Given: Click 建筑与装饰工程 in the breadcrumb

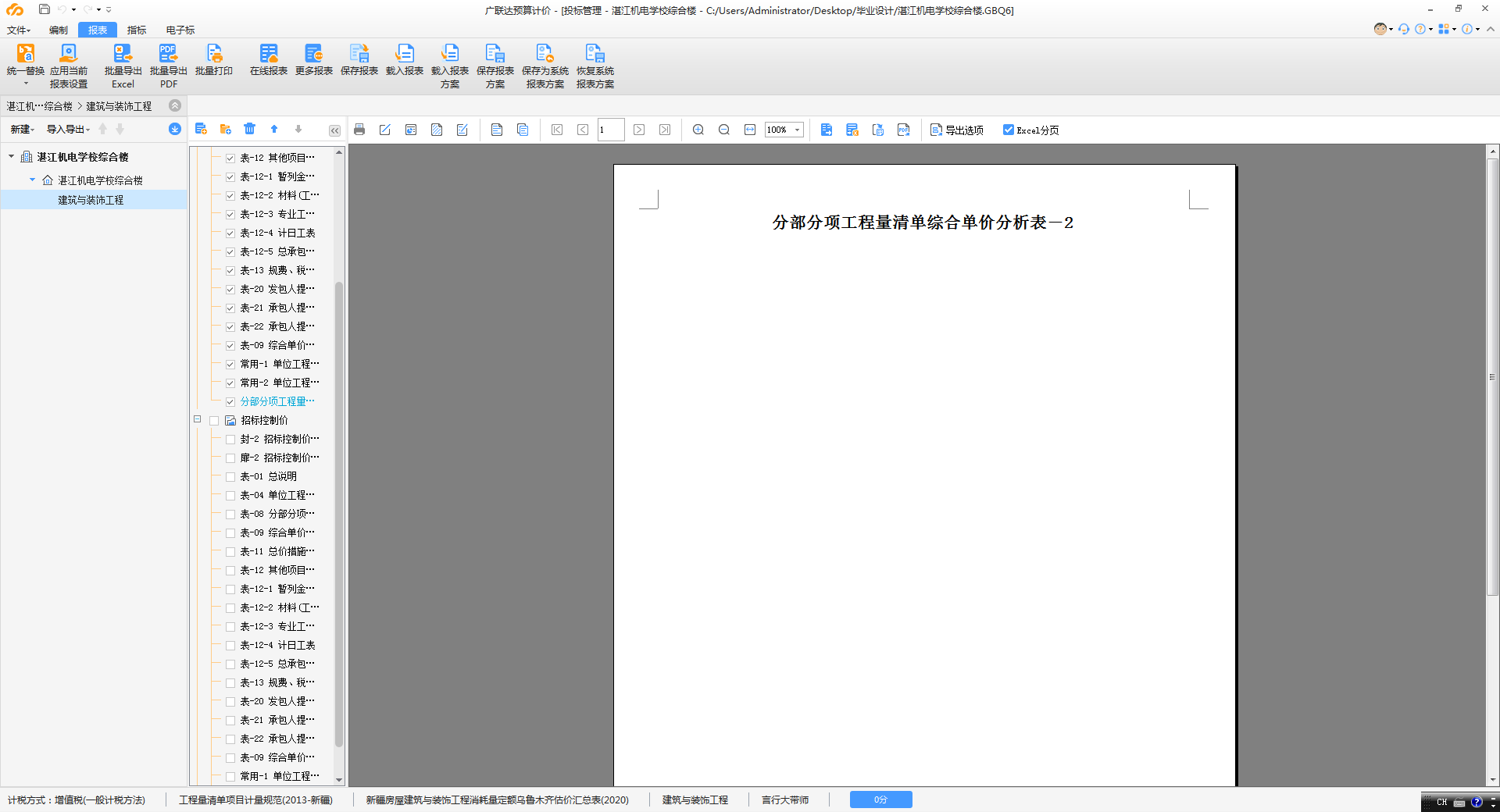Looking at the screenshot, I should 119,106.
